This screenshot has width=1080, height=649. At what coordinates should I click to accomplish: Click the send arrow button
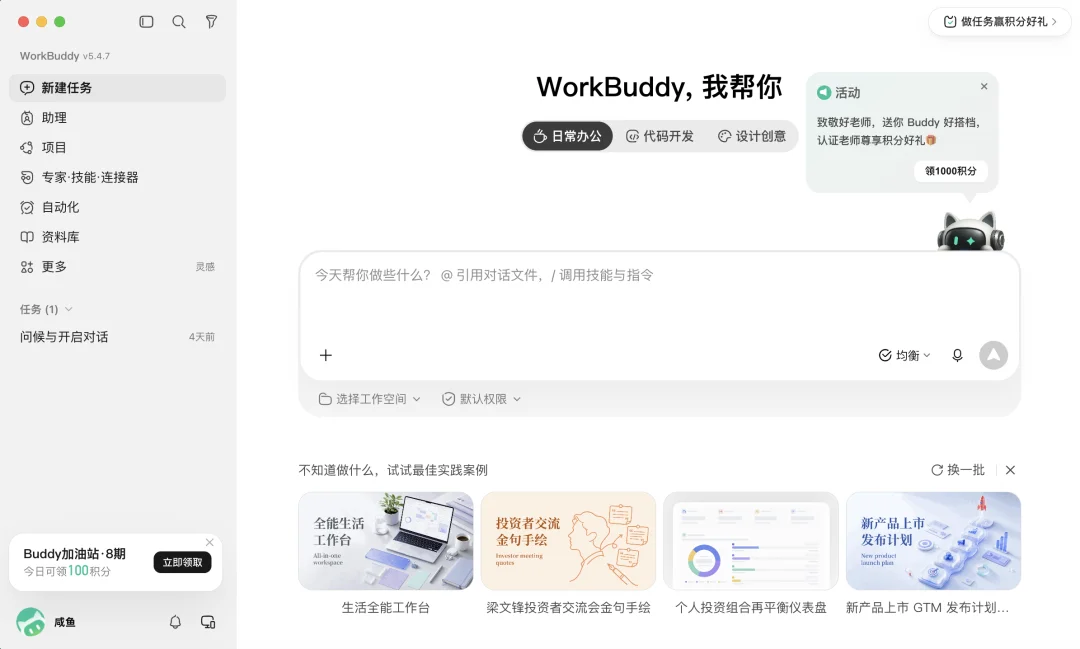(x=993, y=356)
